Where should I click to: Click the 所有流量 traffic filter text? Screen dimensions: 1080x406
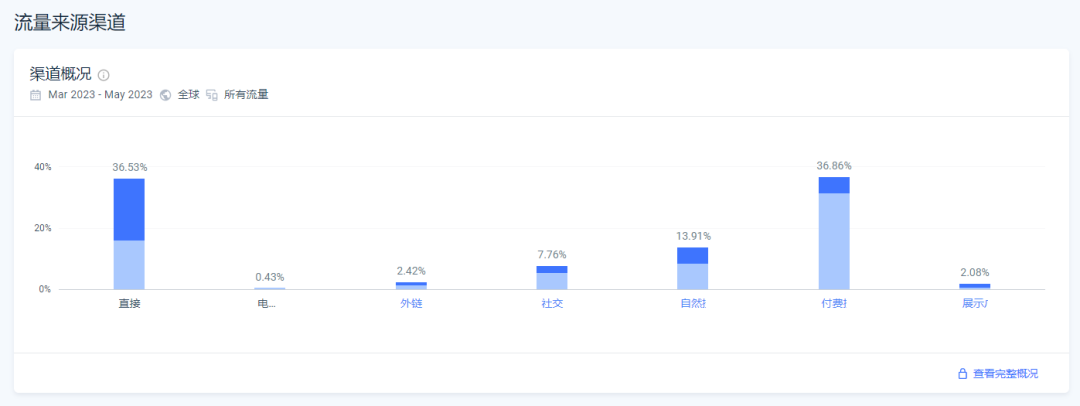pyautogui.click(x=246, y=95)
